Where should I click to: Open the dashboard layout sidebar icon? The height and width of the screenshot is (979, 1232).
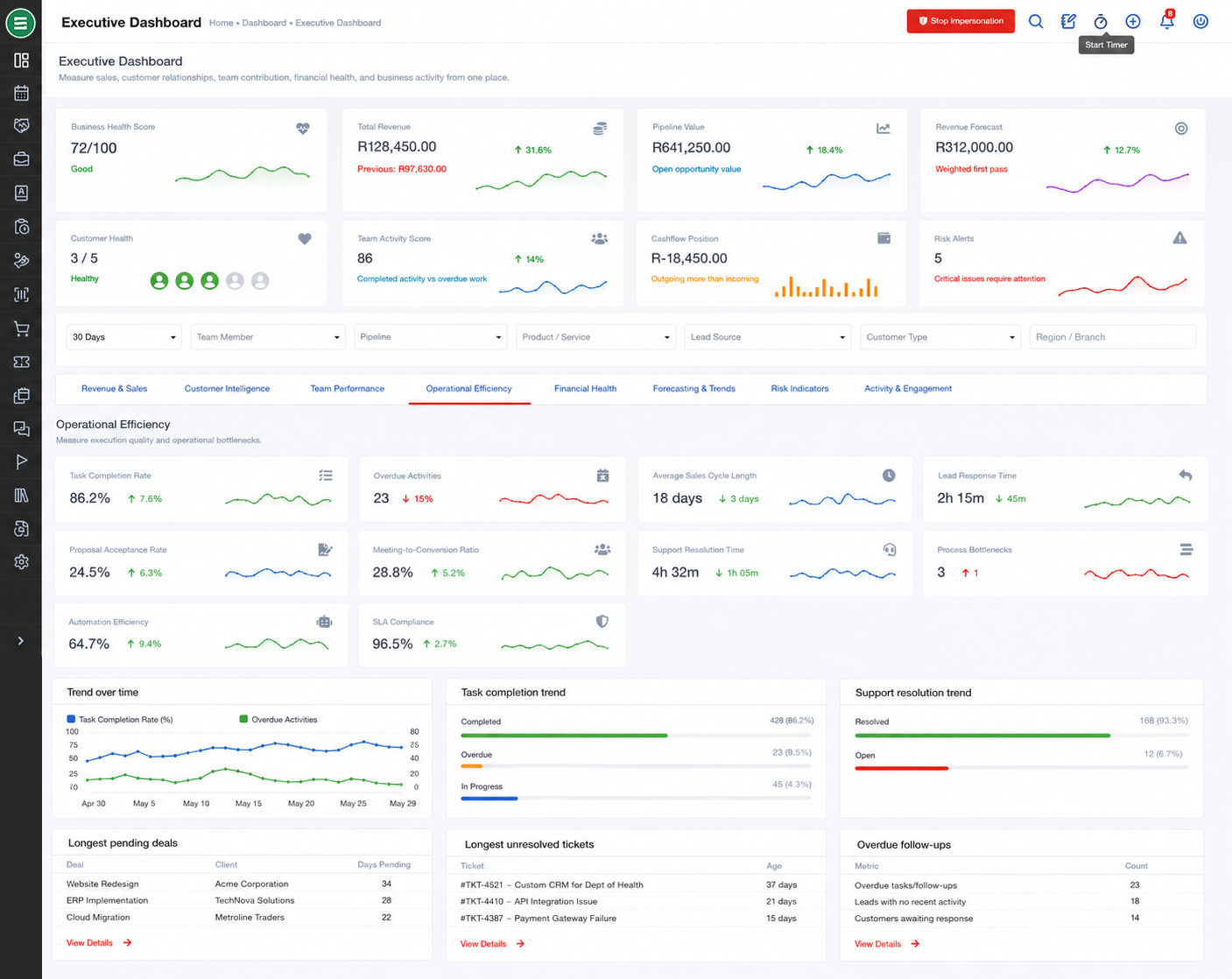point(21,60)
